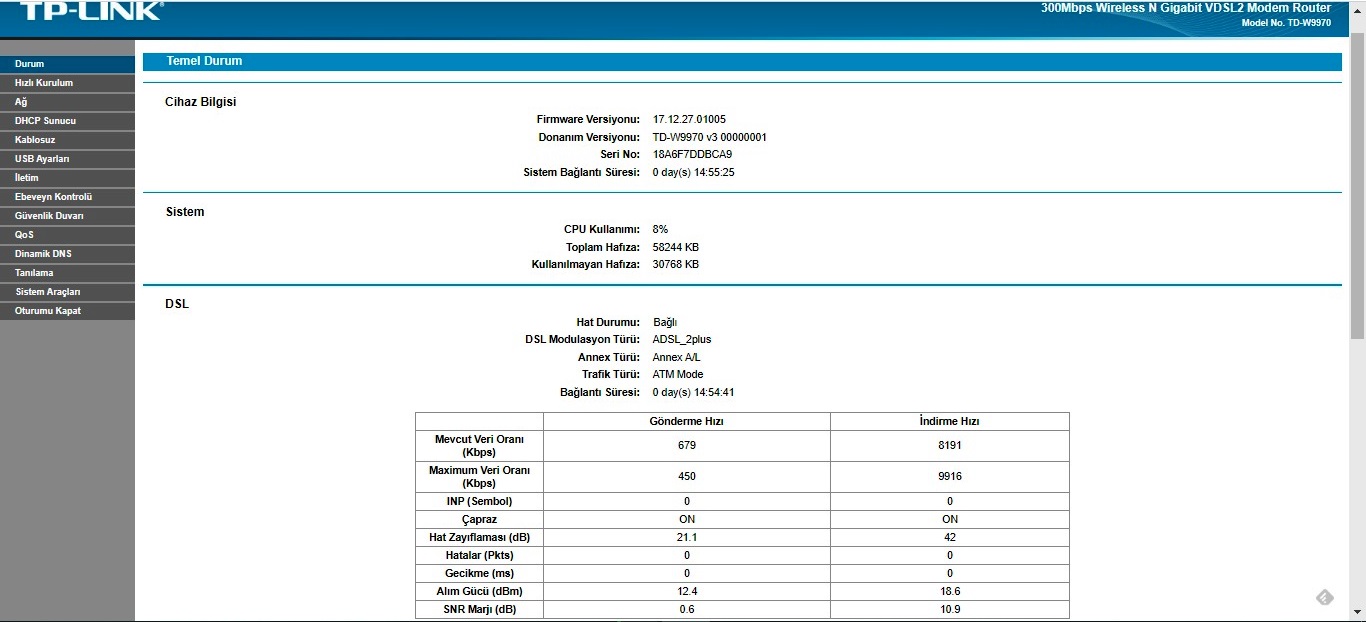Select the Ağ menu entry
Screen dimensions: 1366x622
coord(67,102)
